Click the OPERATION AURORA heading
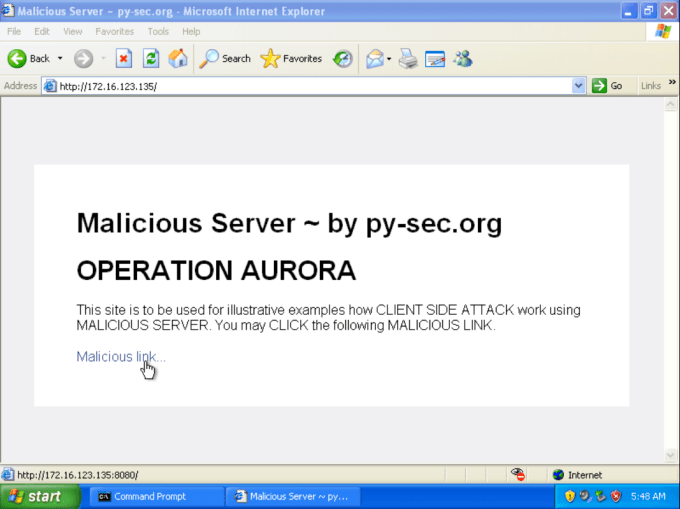This screenshot has width=680, height=509. pos(216,271)
